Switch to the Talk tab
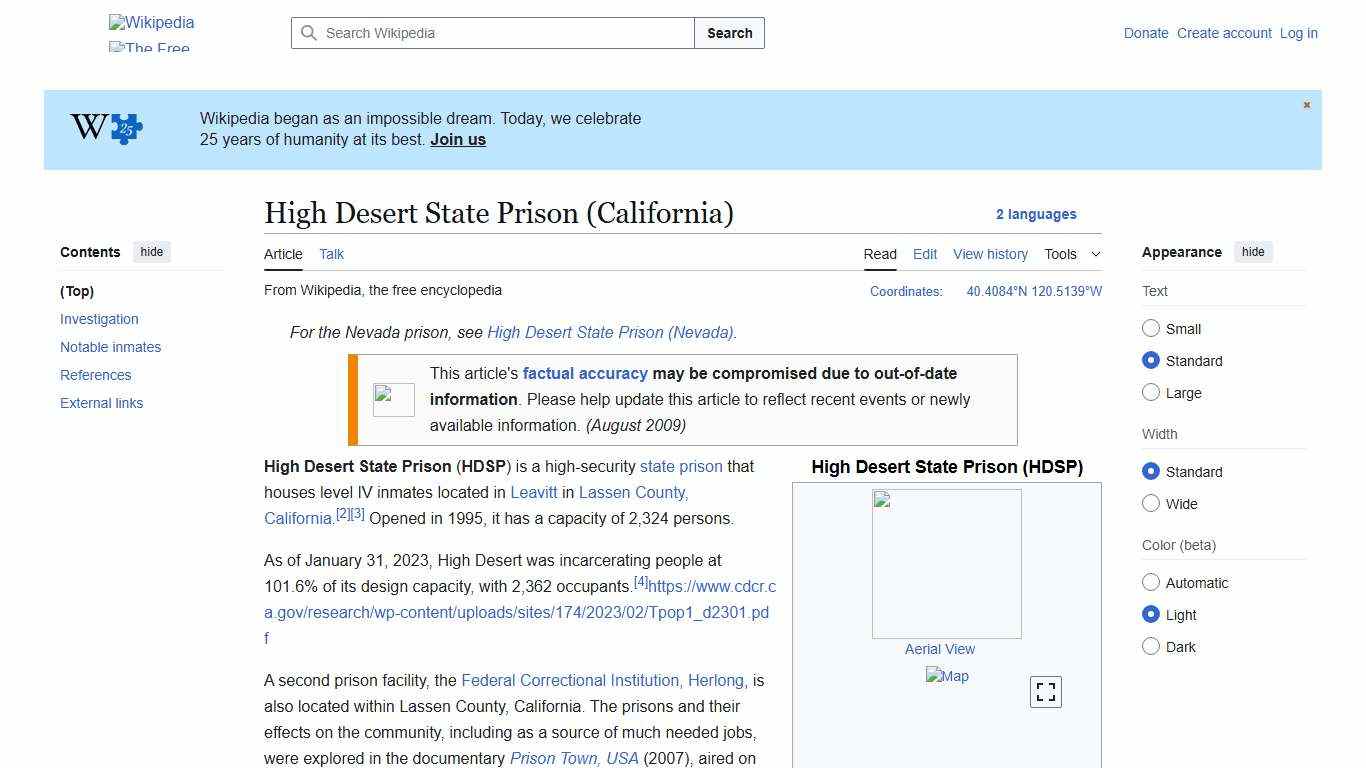1366x768 pixels. pos(331,254)
